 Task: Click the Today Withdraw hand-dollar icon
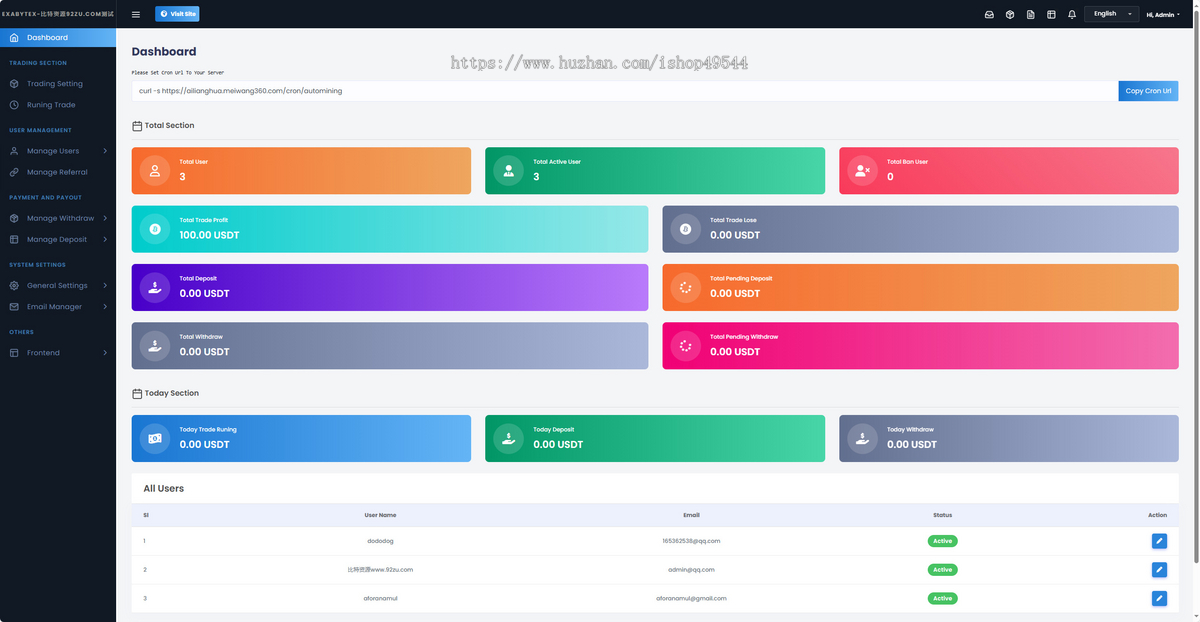(x=863, y=438)
